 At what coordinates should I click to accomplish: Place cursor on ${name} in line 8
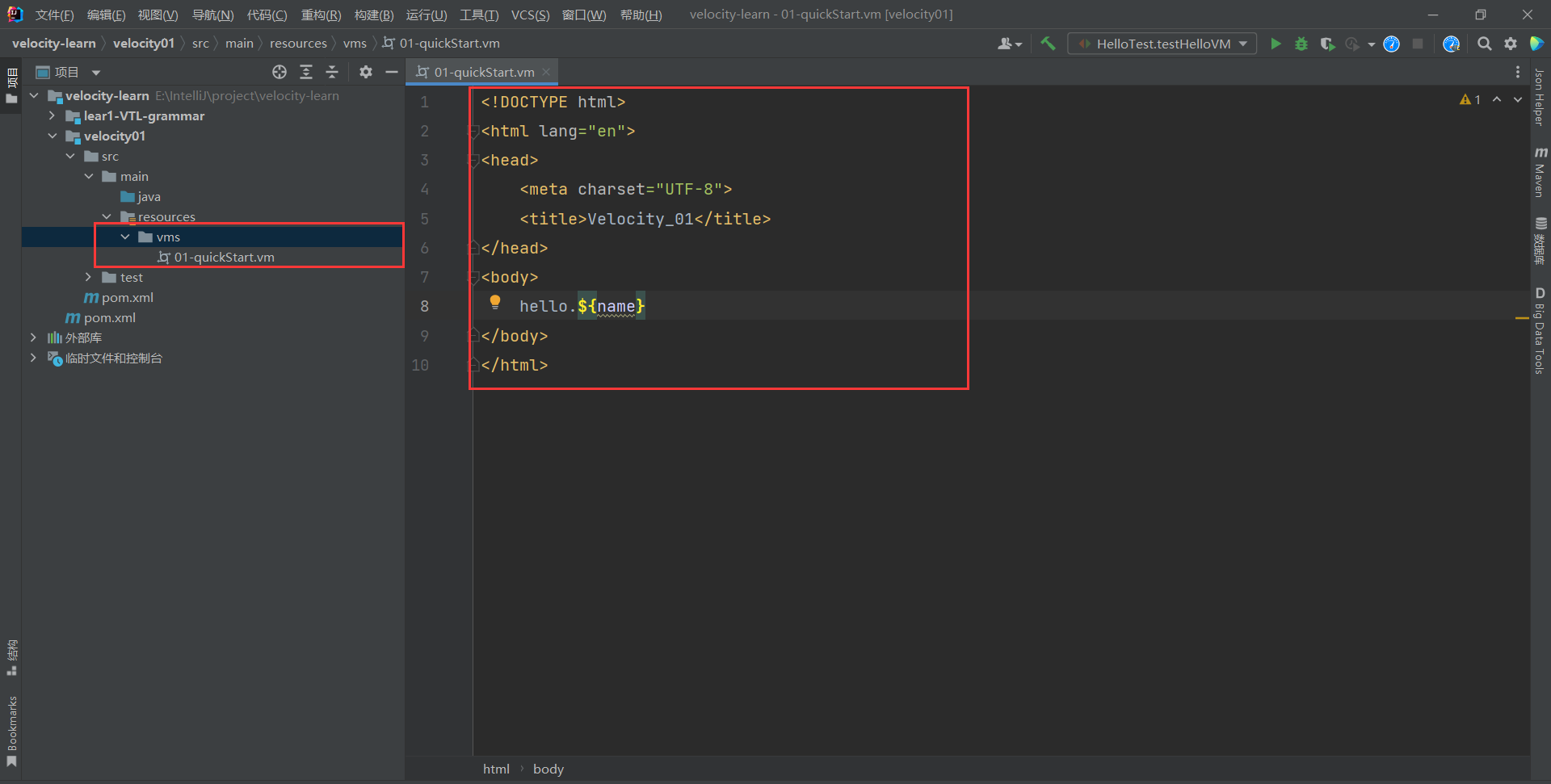(x=612, y=306)
